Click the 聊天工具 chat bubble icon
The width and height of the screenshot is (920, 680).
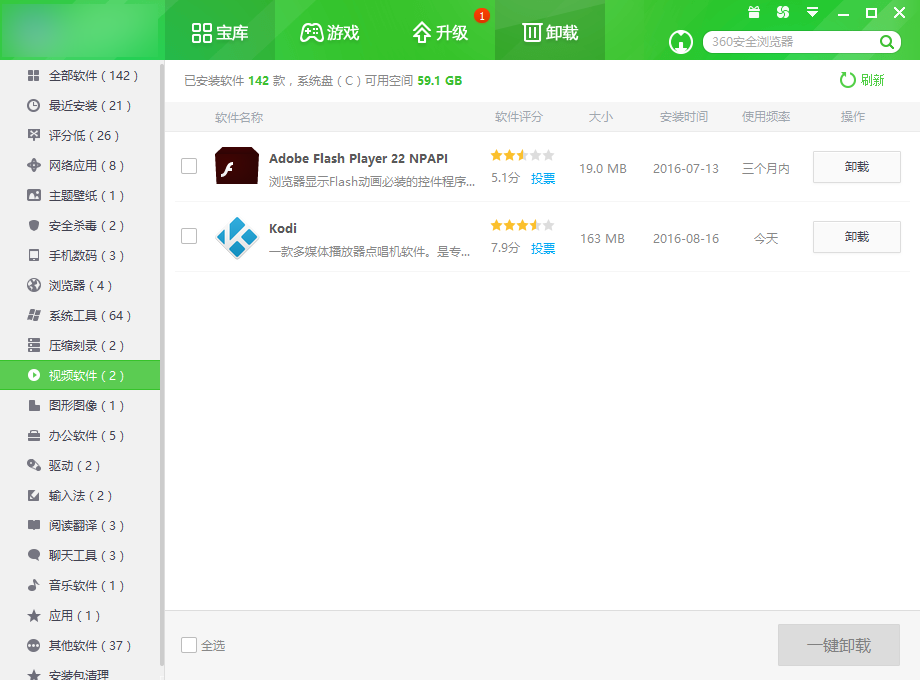tap(34, 555)
